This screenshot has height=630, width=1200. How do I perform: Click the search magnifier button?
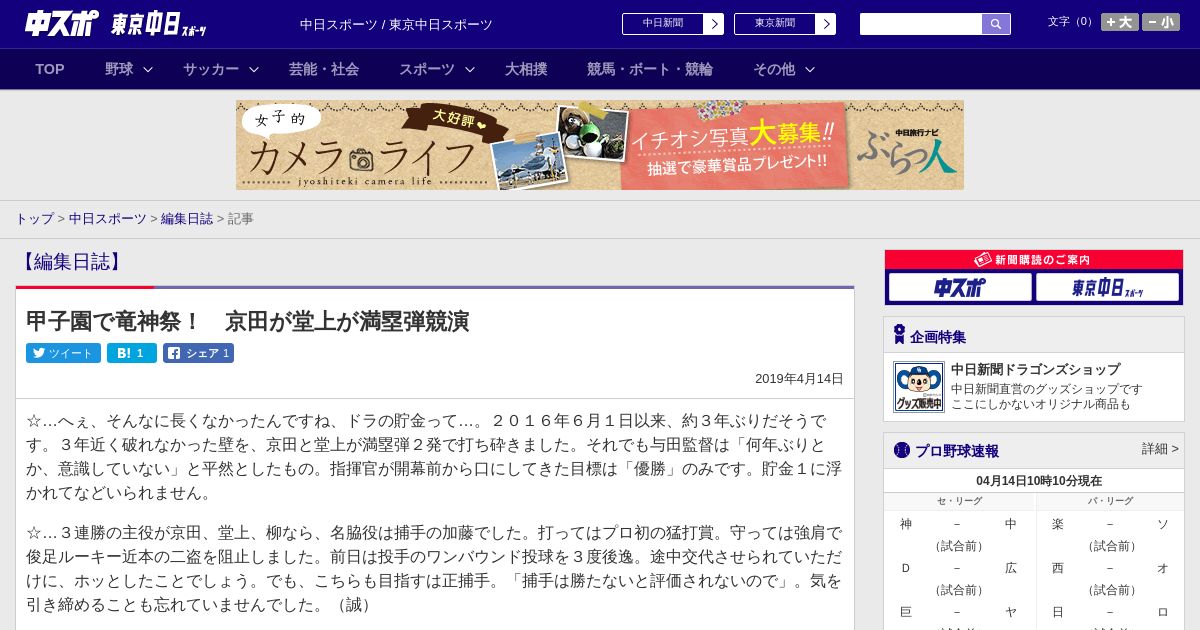996,24
